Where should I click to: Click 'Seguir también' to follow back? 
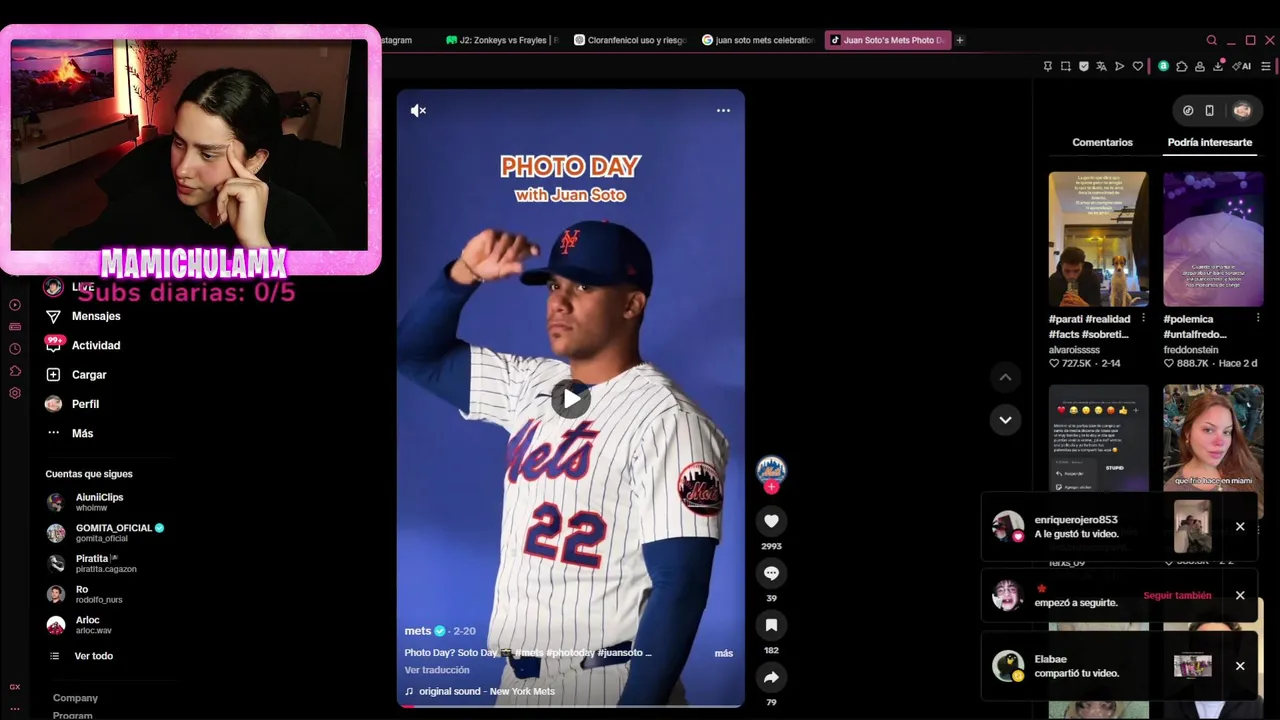tap(1177, 595)
